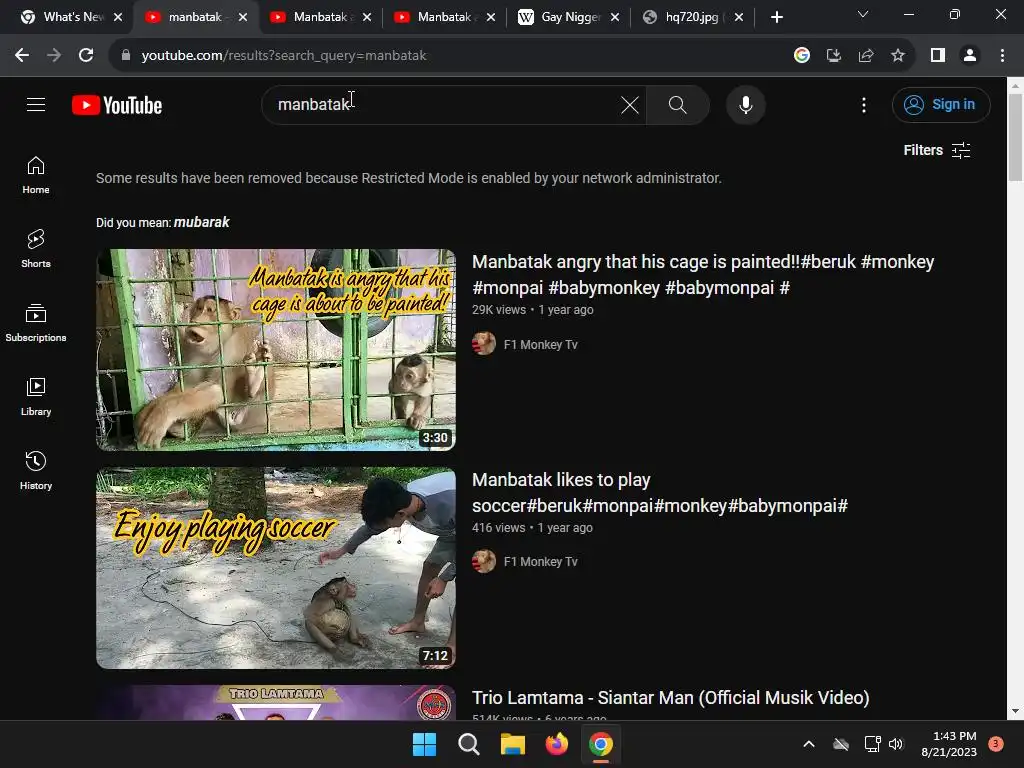Open the Filters menu
Viewport: 1024px width, 768px height.
[936, 150]
